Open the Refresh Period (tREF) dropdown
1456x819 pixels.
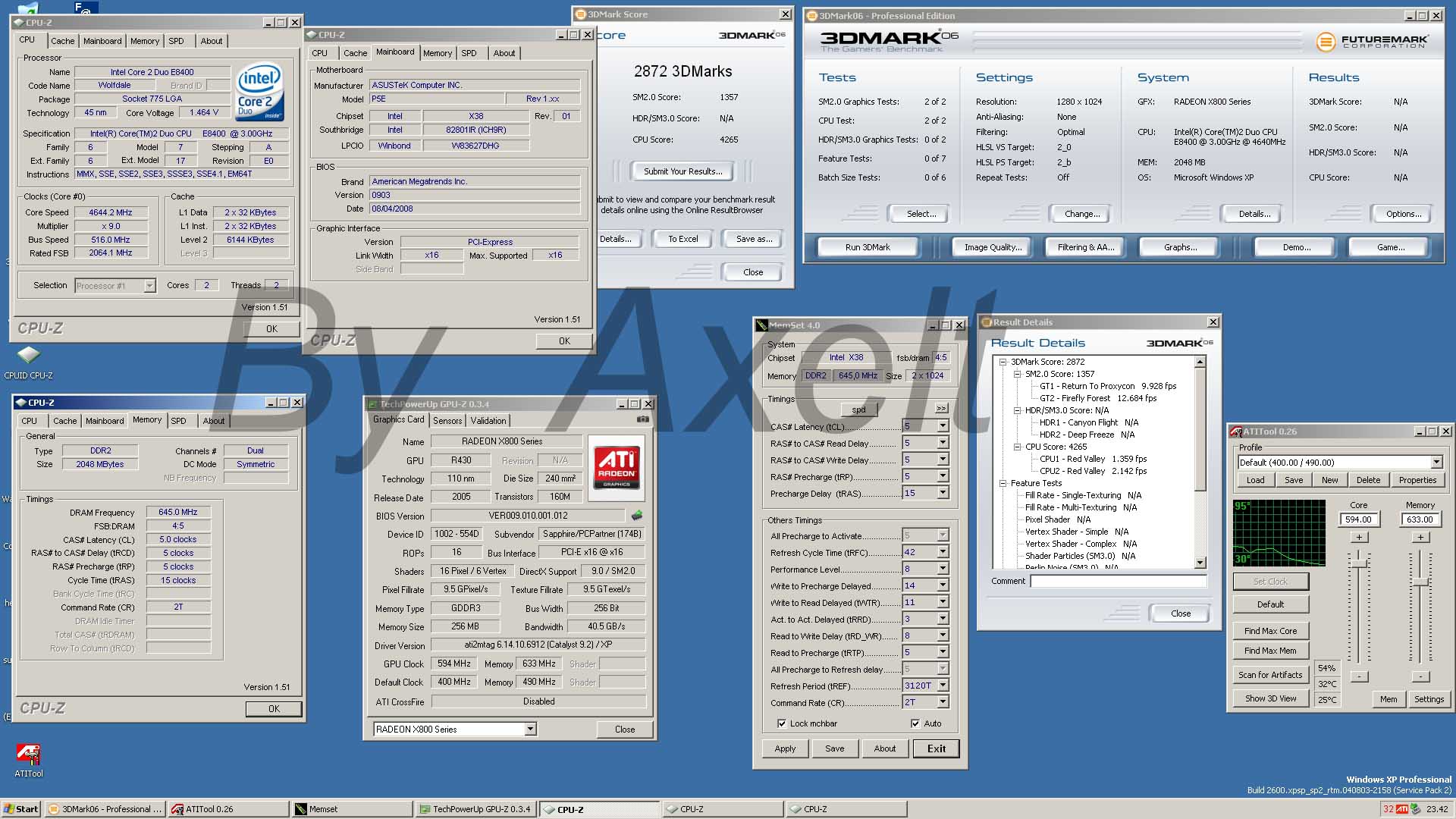click(943, 686)
